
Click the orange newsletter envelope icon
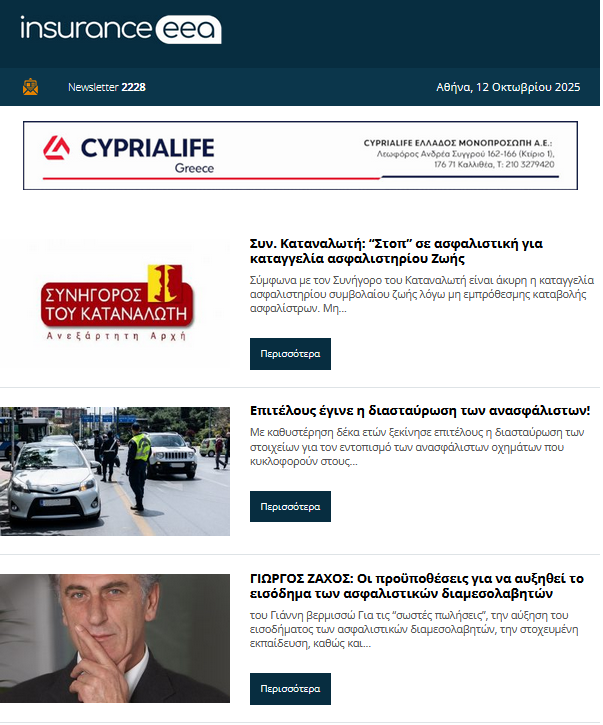pos(31,87)
